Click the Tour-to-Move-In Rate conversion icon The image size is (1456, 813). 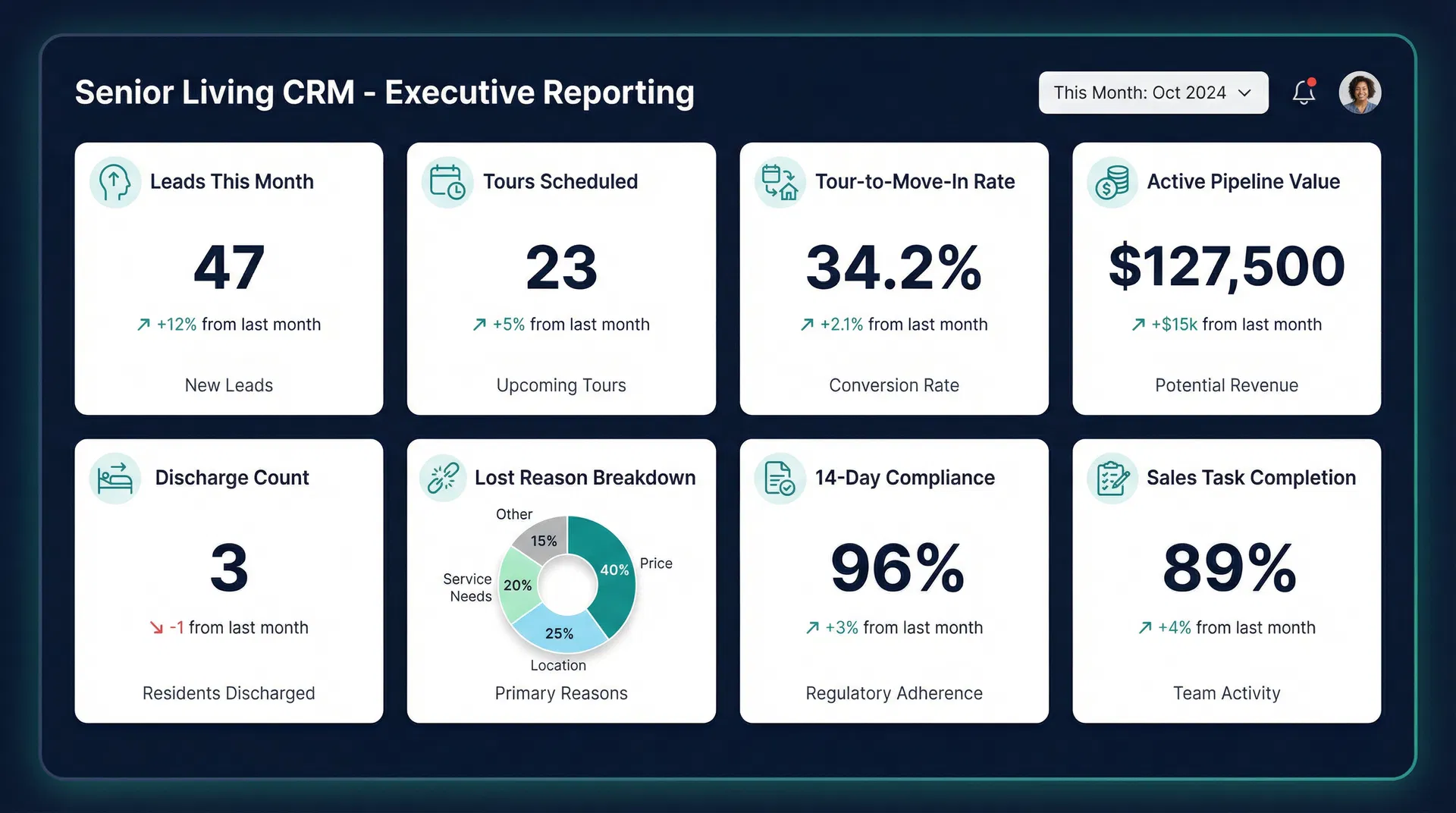(x=780, y=182)
